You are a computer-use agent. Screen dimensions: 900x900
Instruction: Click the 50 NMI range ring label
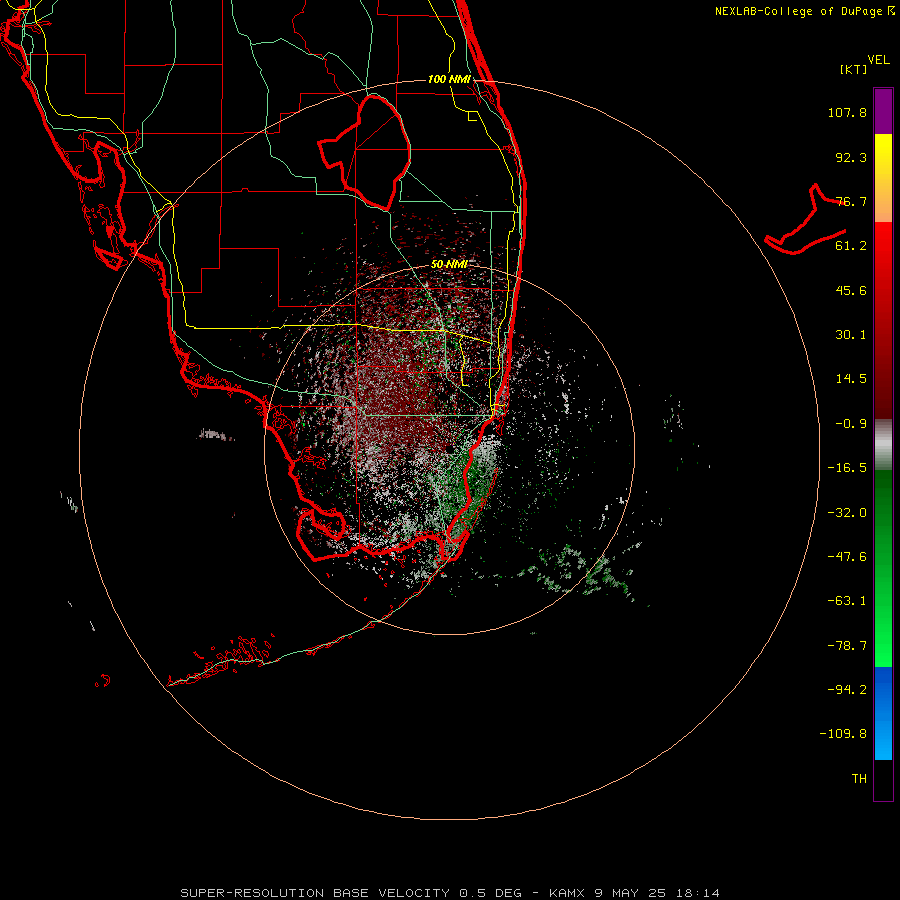[449, 264]
